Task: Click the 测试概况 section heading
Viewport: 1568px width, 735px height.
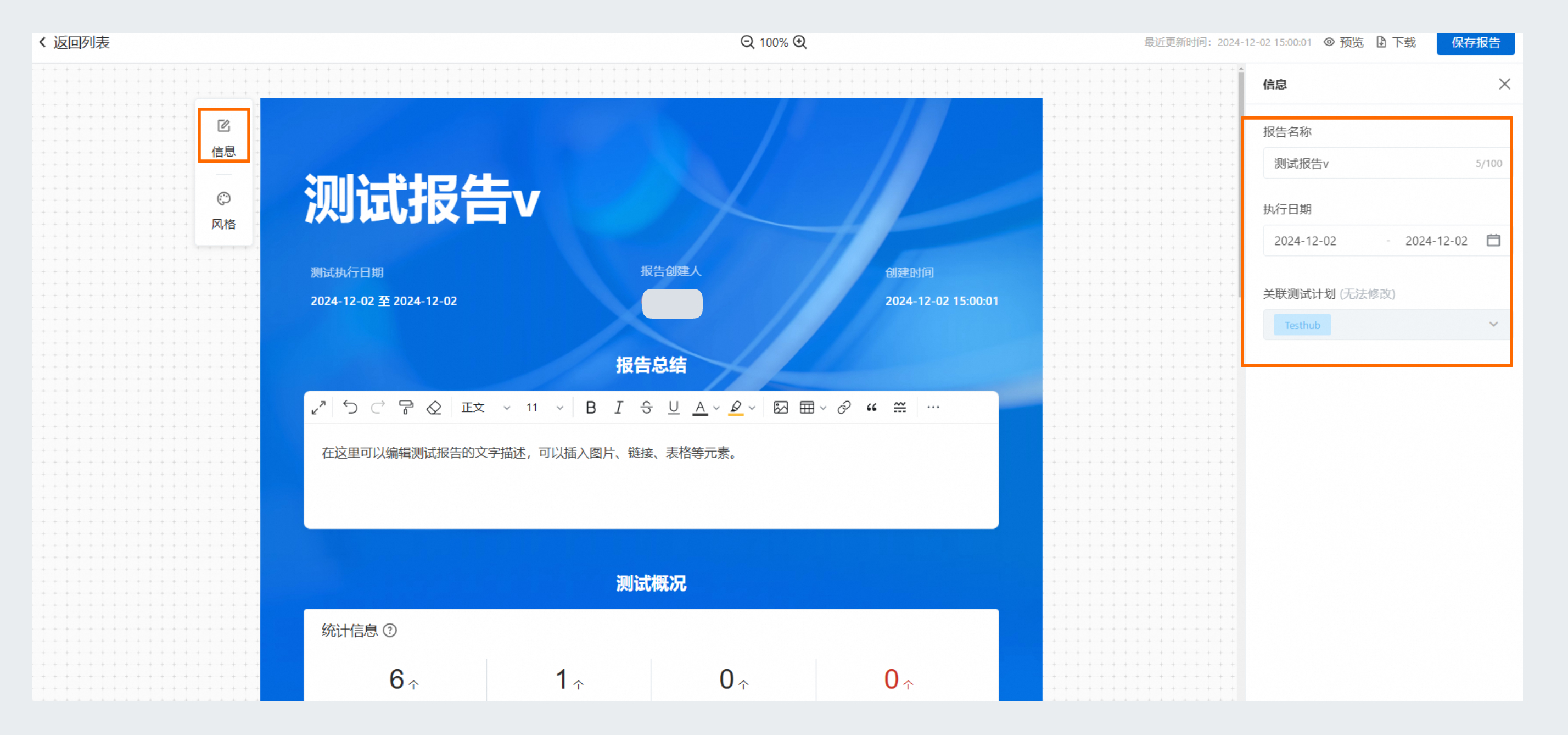Action: (651, 583)
